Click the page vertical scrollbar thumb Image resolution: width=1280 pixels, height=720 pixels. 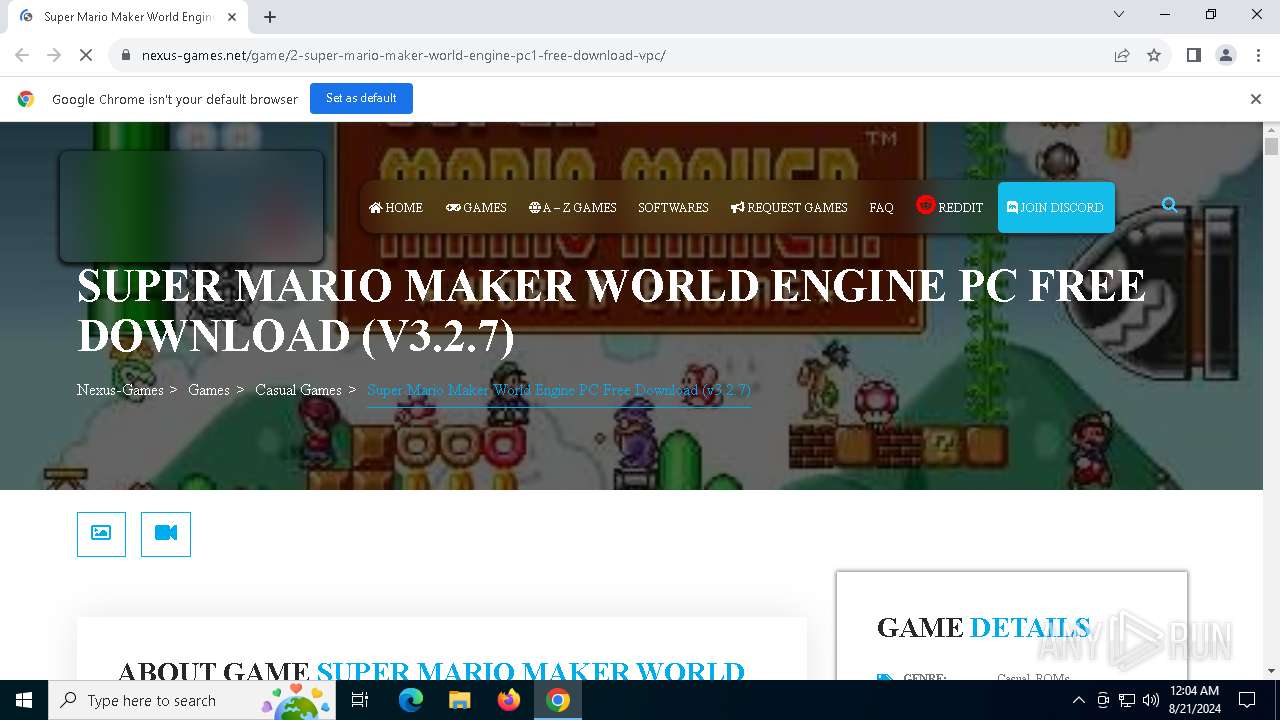[x=1271, y=148]
